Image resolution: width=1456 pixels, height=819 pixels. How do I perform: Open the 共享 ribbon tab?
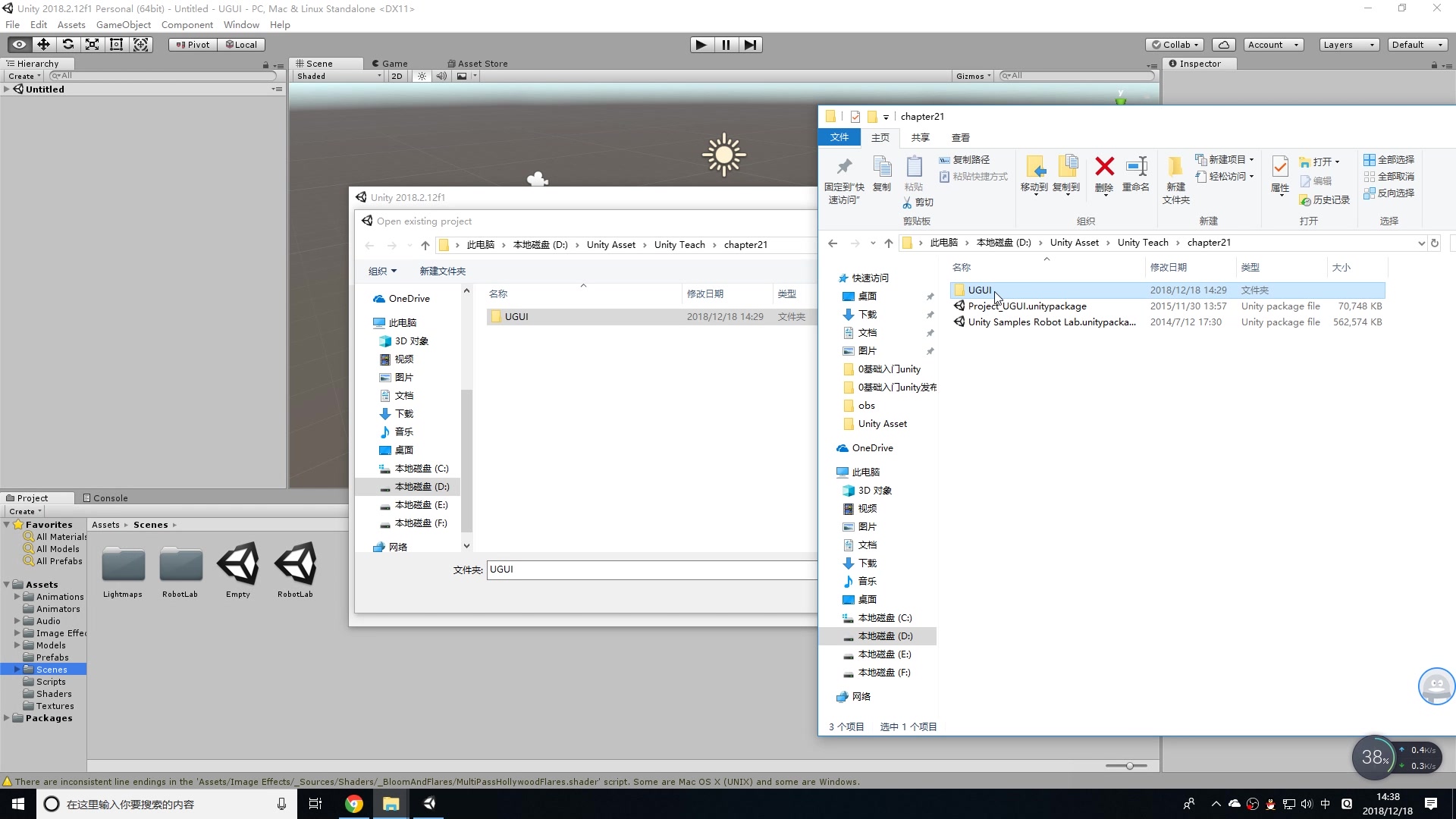tap(920, 138)
